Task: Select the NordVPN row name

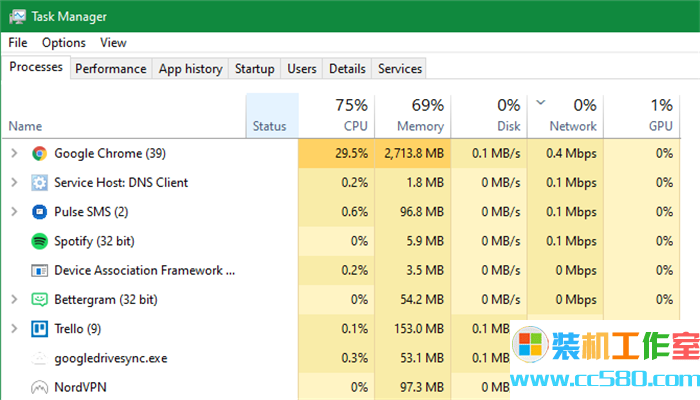Action: coord(80,387)
